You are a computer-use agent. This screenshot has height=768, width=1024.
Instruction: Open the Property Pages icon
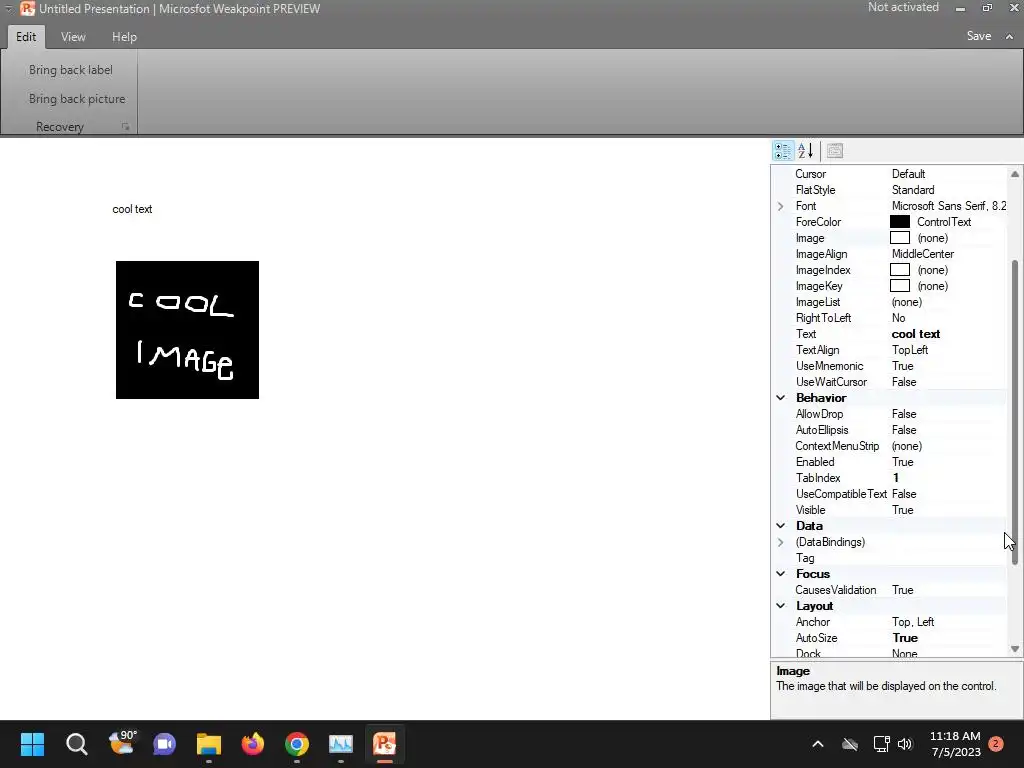coord(835,151)
